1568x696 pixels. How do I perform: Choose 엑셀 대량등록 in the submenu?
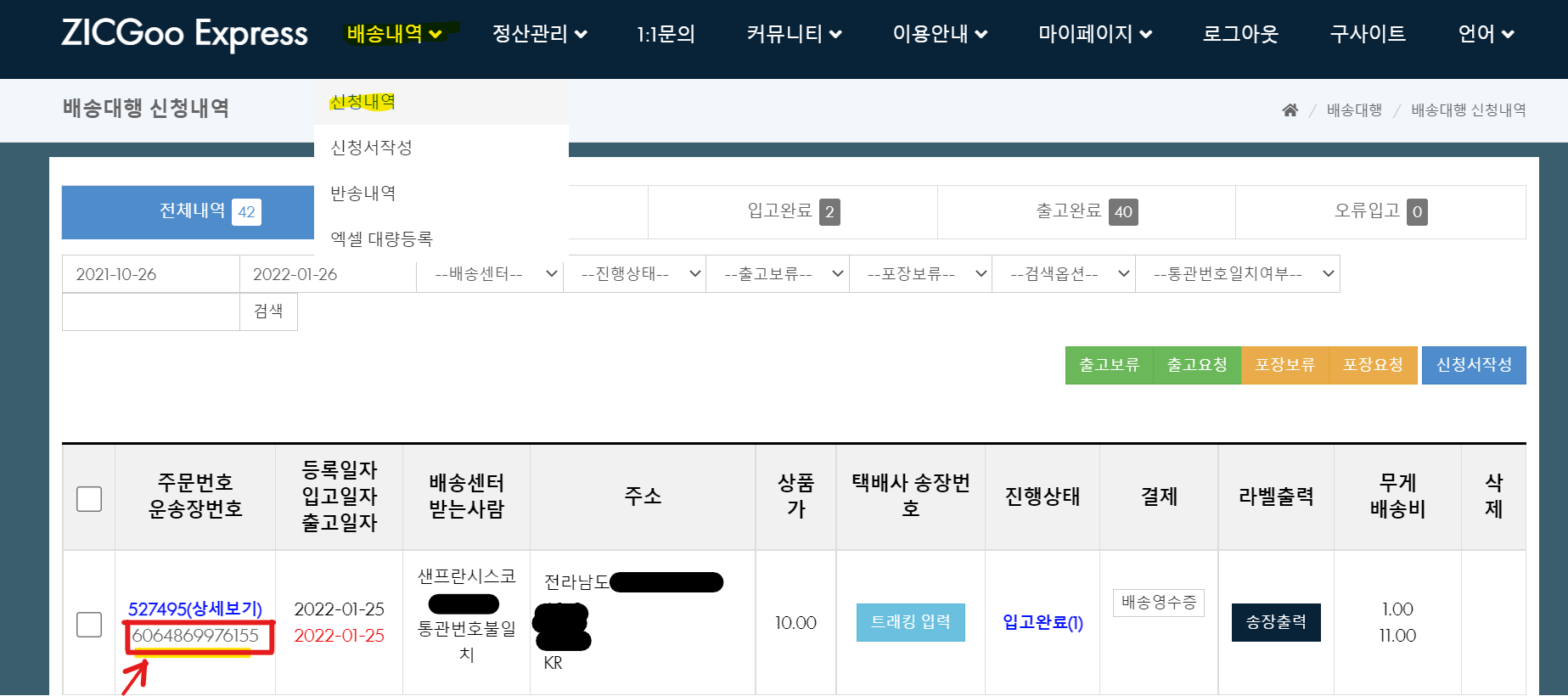[x=381, y=239]
